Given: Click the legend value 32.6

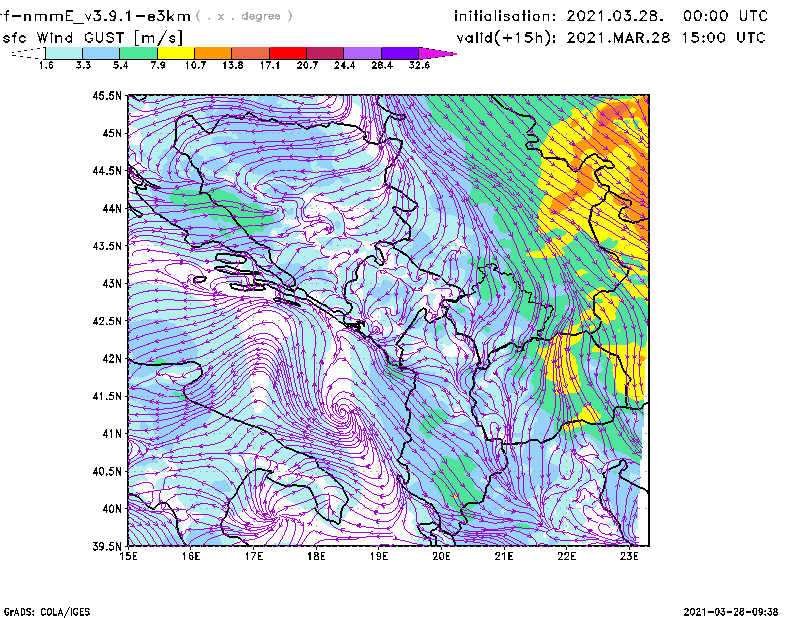Looking at the screenshot, I should 419,65.
